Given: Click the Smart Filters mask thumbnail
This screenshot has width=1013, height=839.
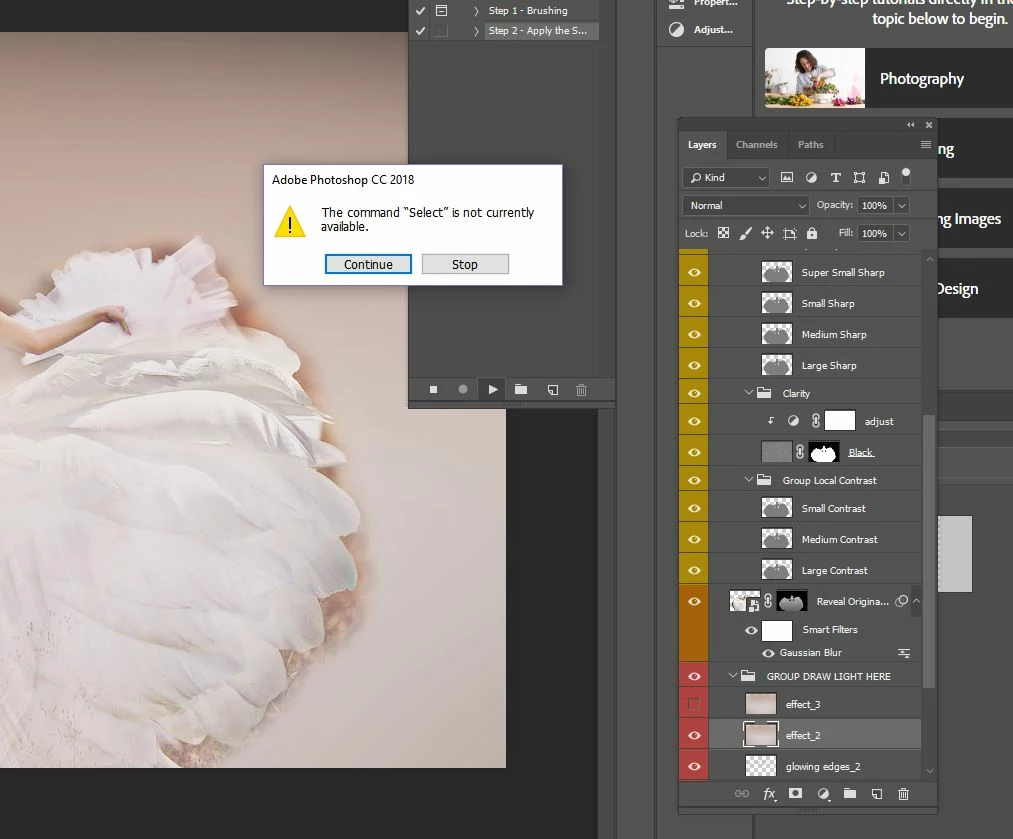Looking at the screenshot, I should point(777,630).
